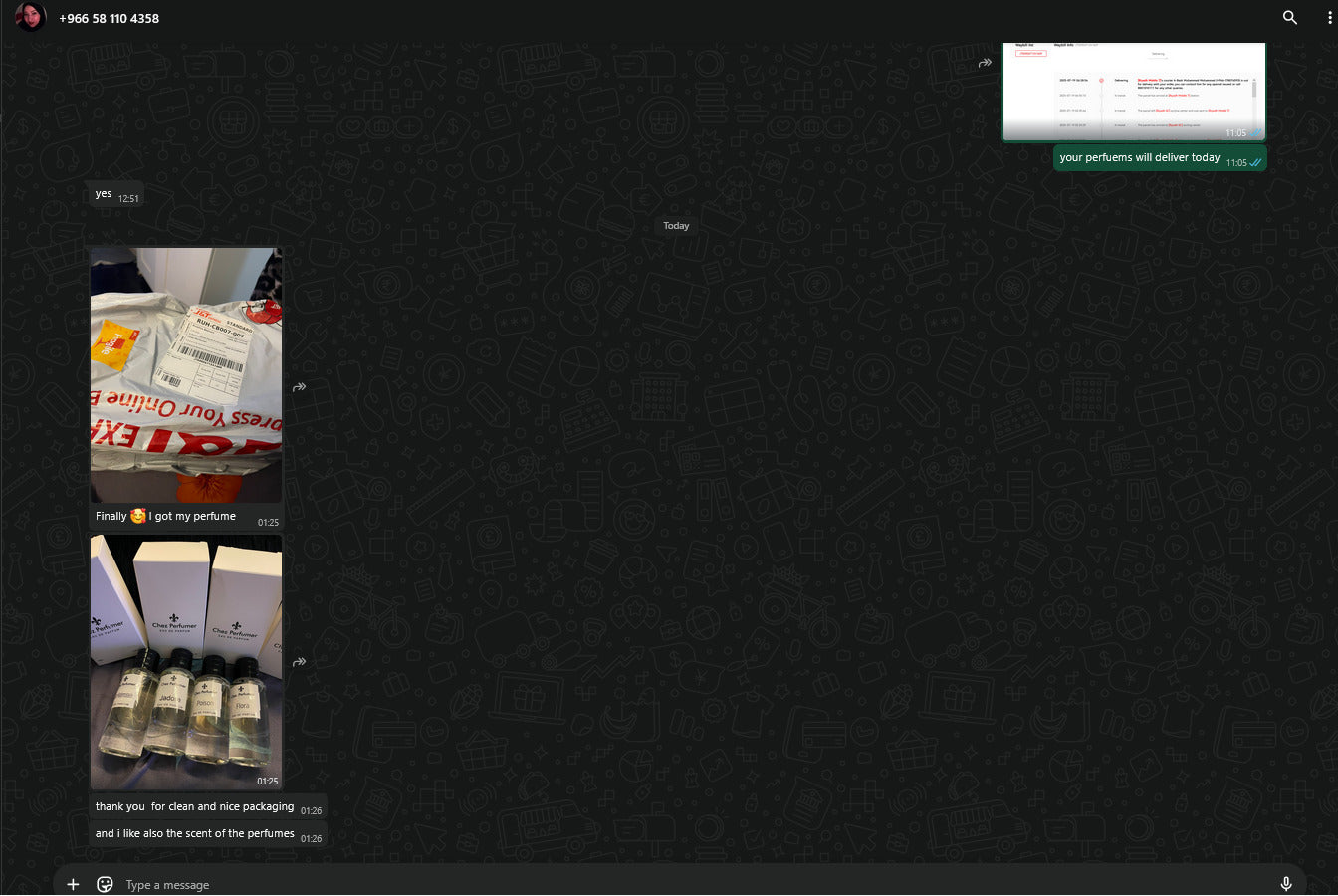Viewport: 1338px width, 896px height.
Task: Click the search icon in chat header
Action: [x=1289, y=18]
